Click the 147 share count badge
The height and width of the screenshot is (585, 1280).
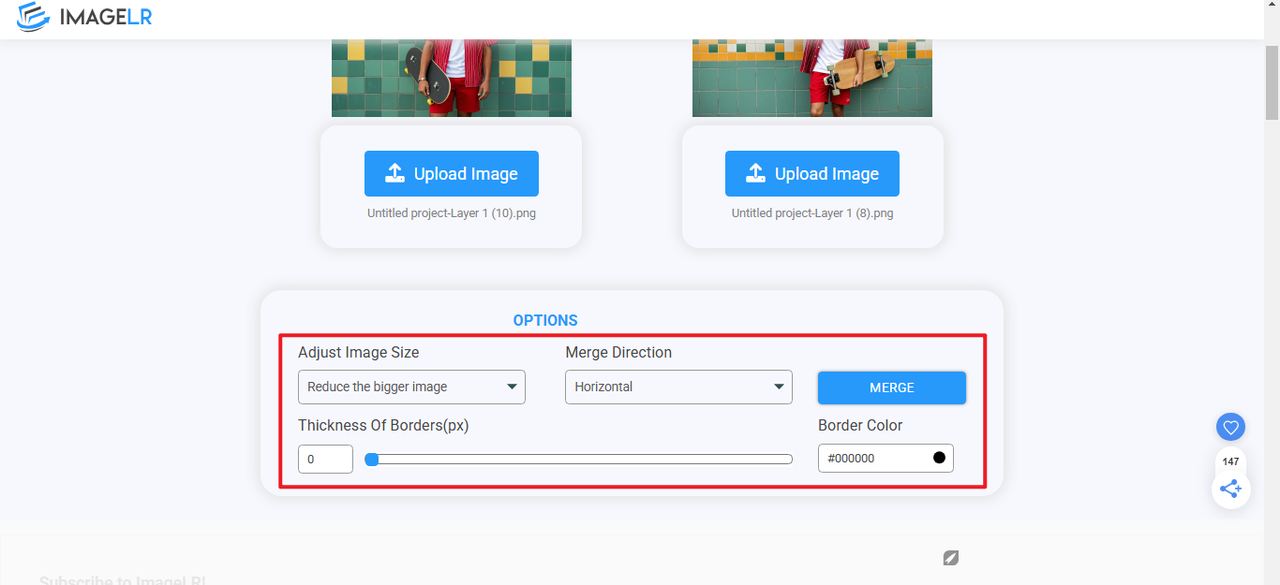1230,462
